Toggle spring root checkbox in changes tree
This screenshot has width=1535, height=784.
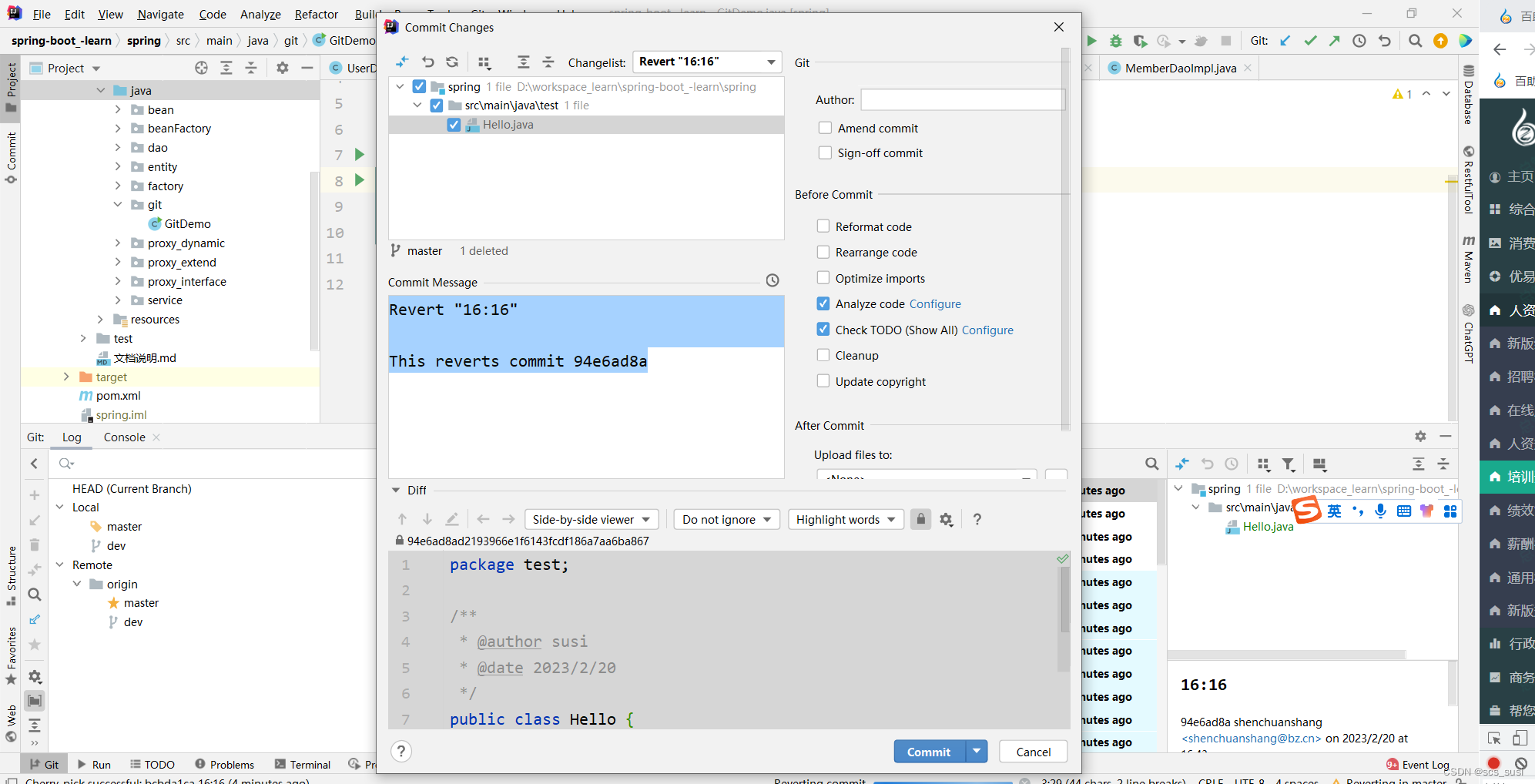pyautogui.click(x=419, y=86)
